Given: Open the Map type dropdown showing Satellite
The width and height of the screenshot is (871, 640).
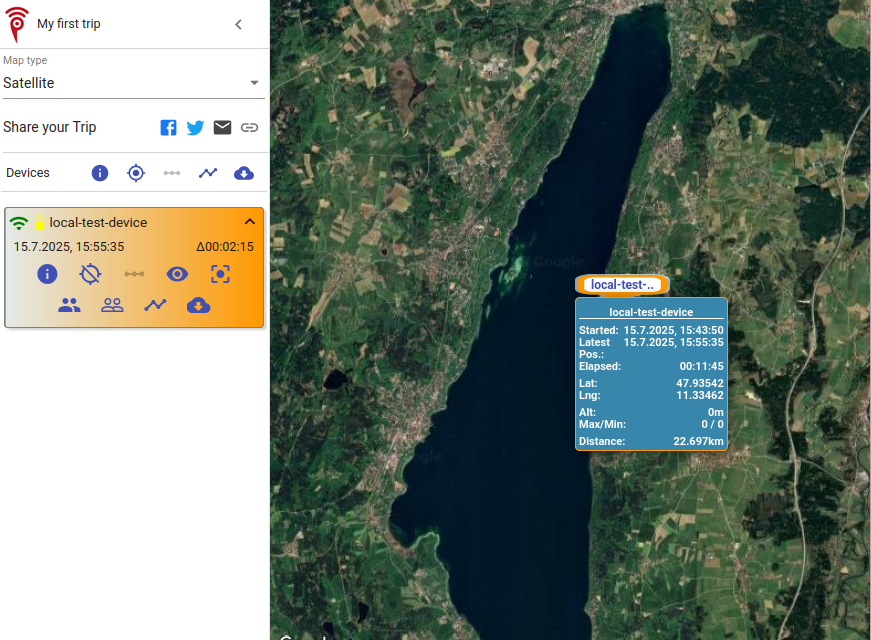Looking at the screenshot, I should (x=133, y=83).
